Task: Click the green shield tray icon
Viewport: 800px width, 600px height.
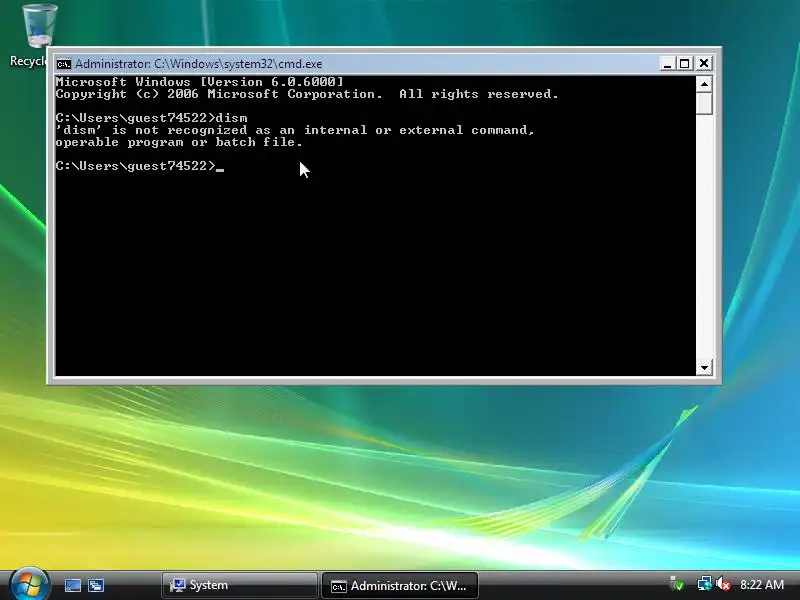Action: (x=677, y=584)
